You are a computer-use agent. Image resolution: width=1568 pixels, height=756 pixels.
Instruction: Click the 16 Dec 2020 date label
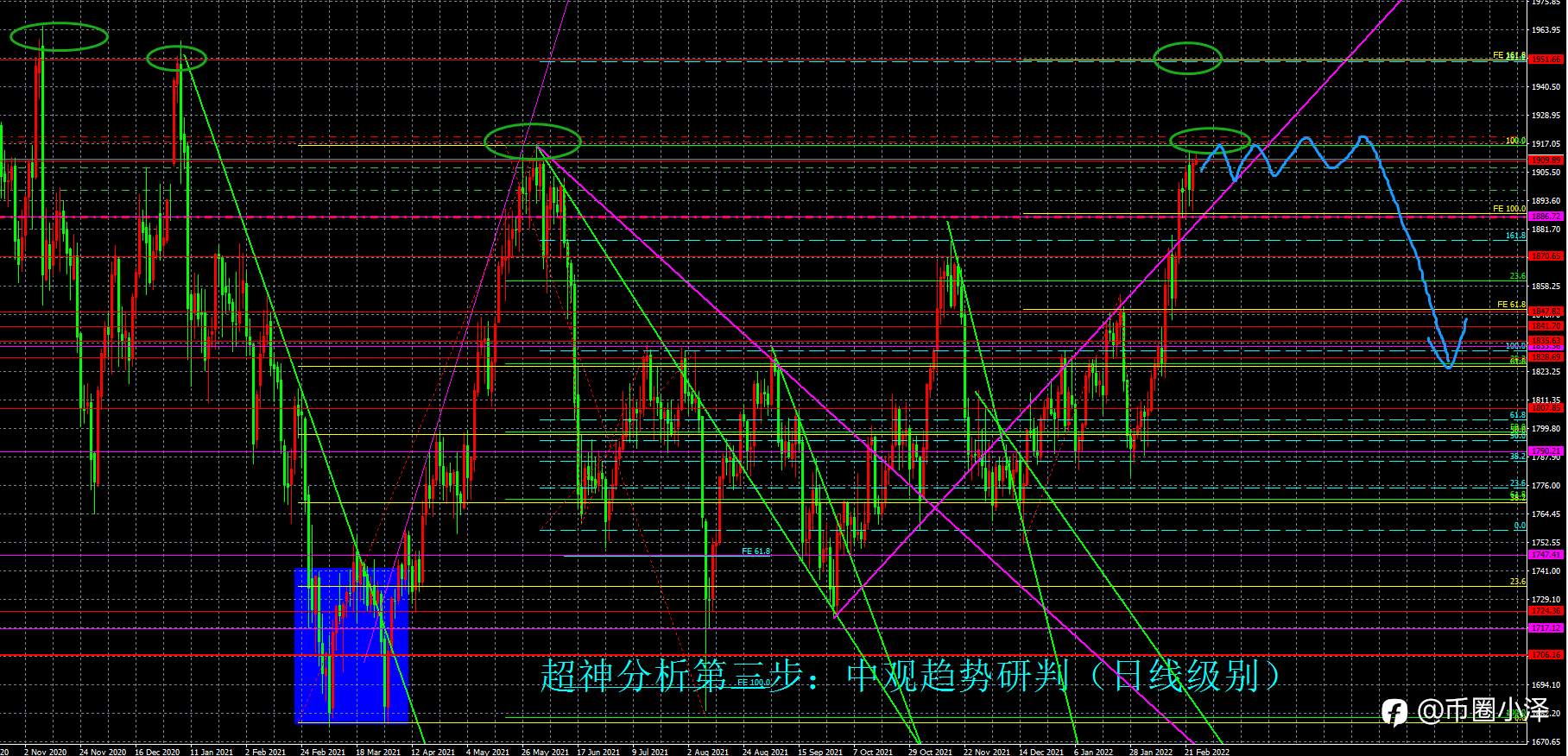pyautogui.click(x=157, y=752)
